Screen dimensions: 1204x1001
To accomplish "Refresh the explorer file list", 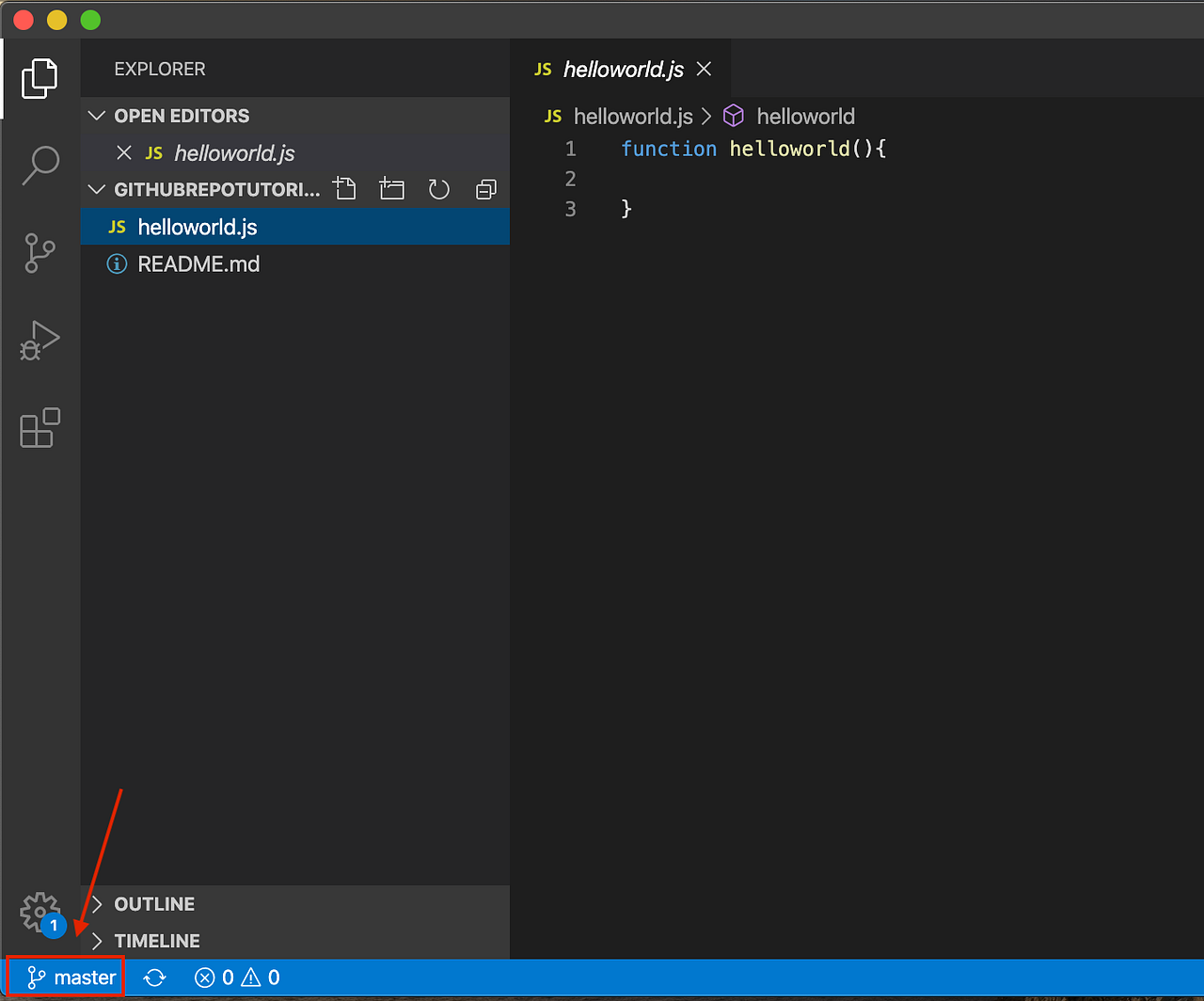I will tap(438, 188).
